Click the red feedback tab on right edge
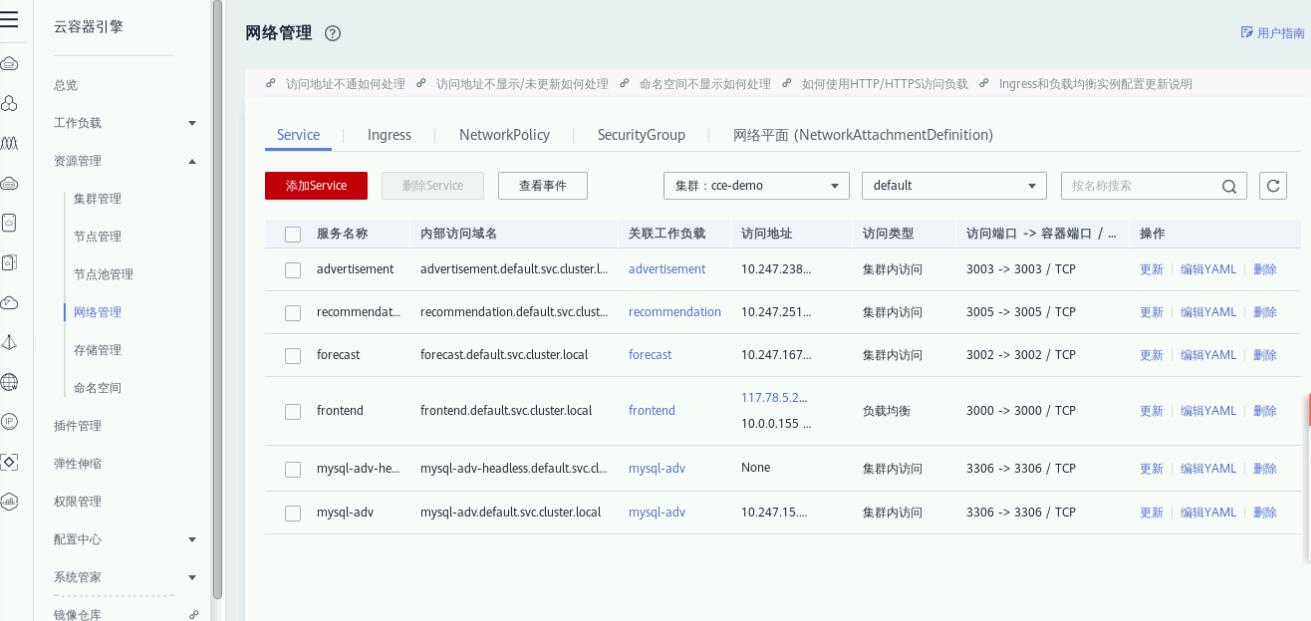Screen dimensions: 1311x621 click(1308, 411)
